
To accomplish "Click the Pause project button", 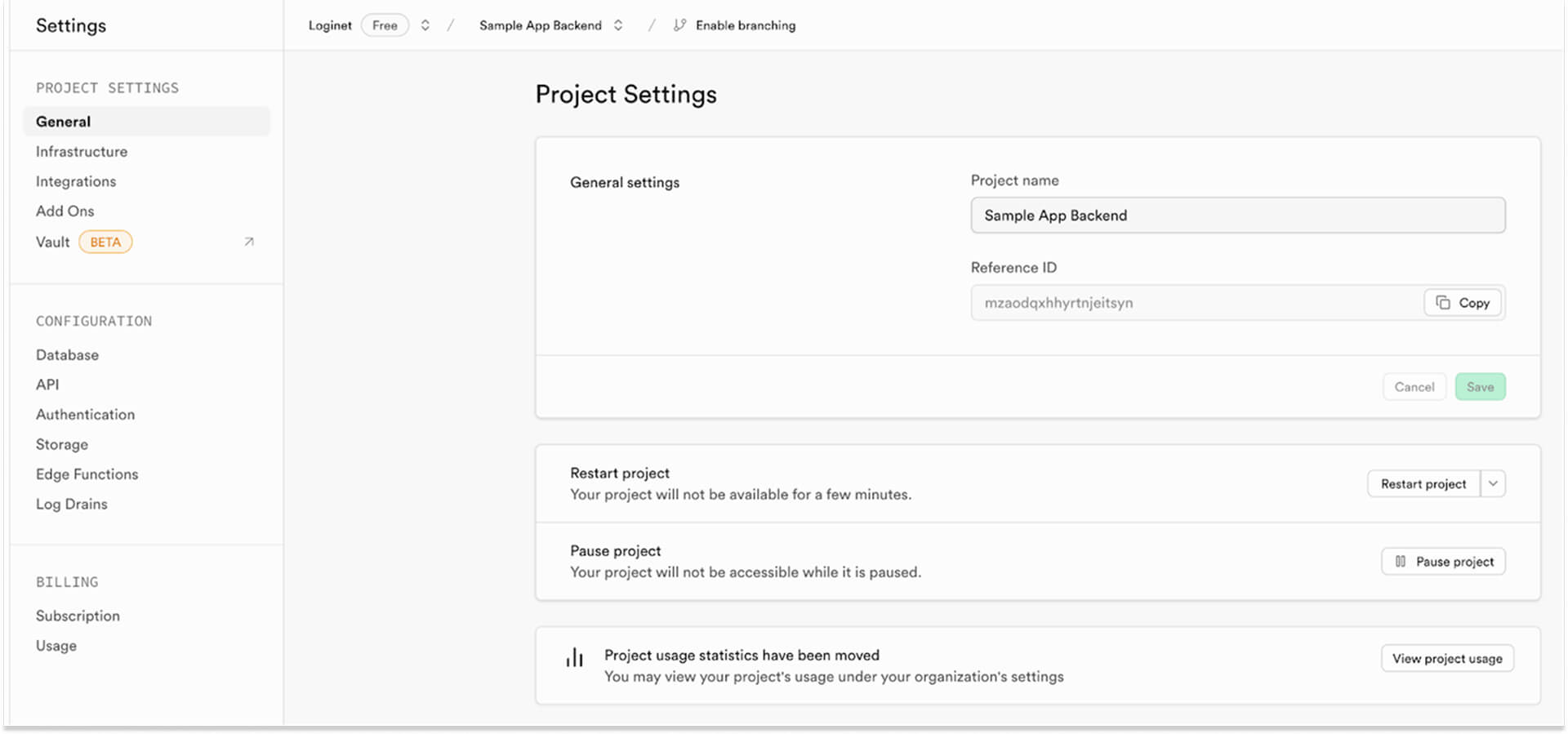I will [x=1443, y=562].
